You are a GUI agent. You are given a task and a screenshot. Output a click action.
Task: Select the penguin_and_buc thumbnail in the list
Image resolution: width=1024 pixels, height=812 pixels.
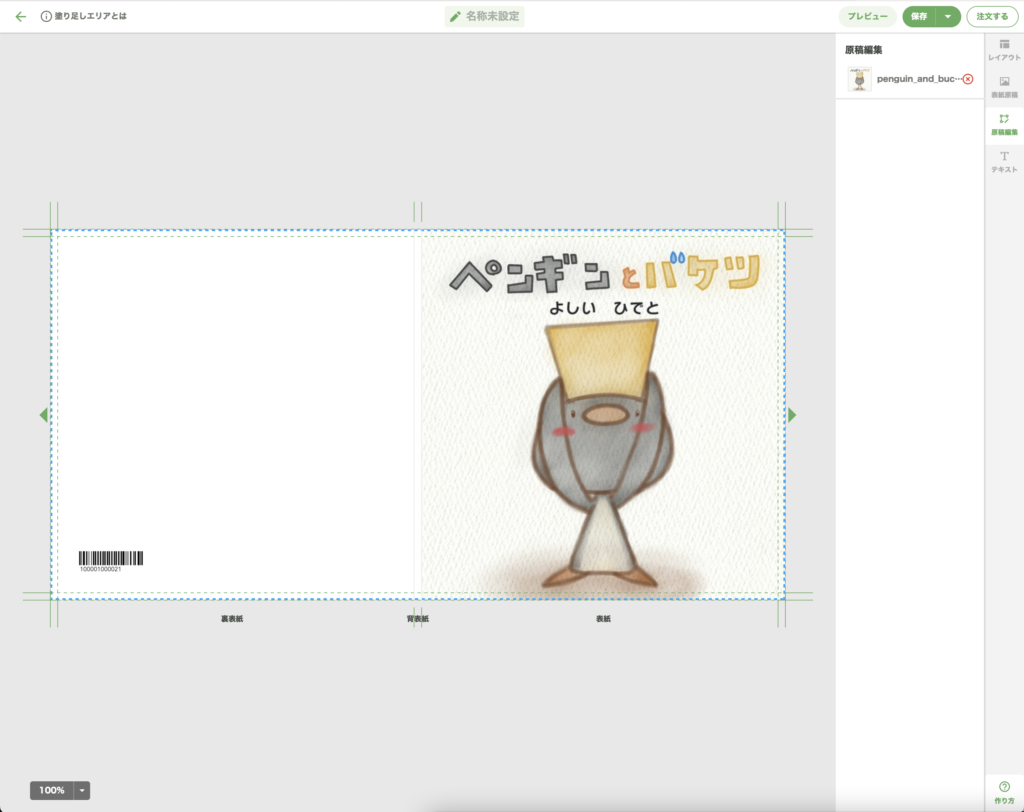pos(859,79)
